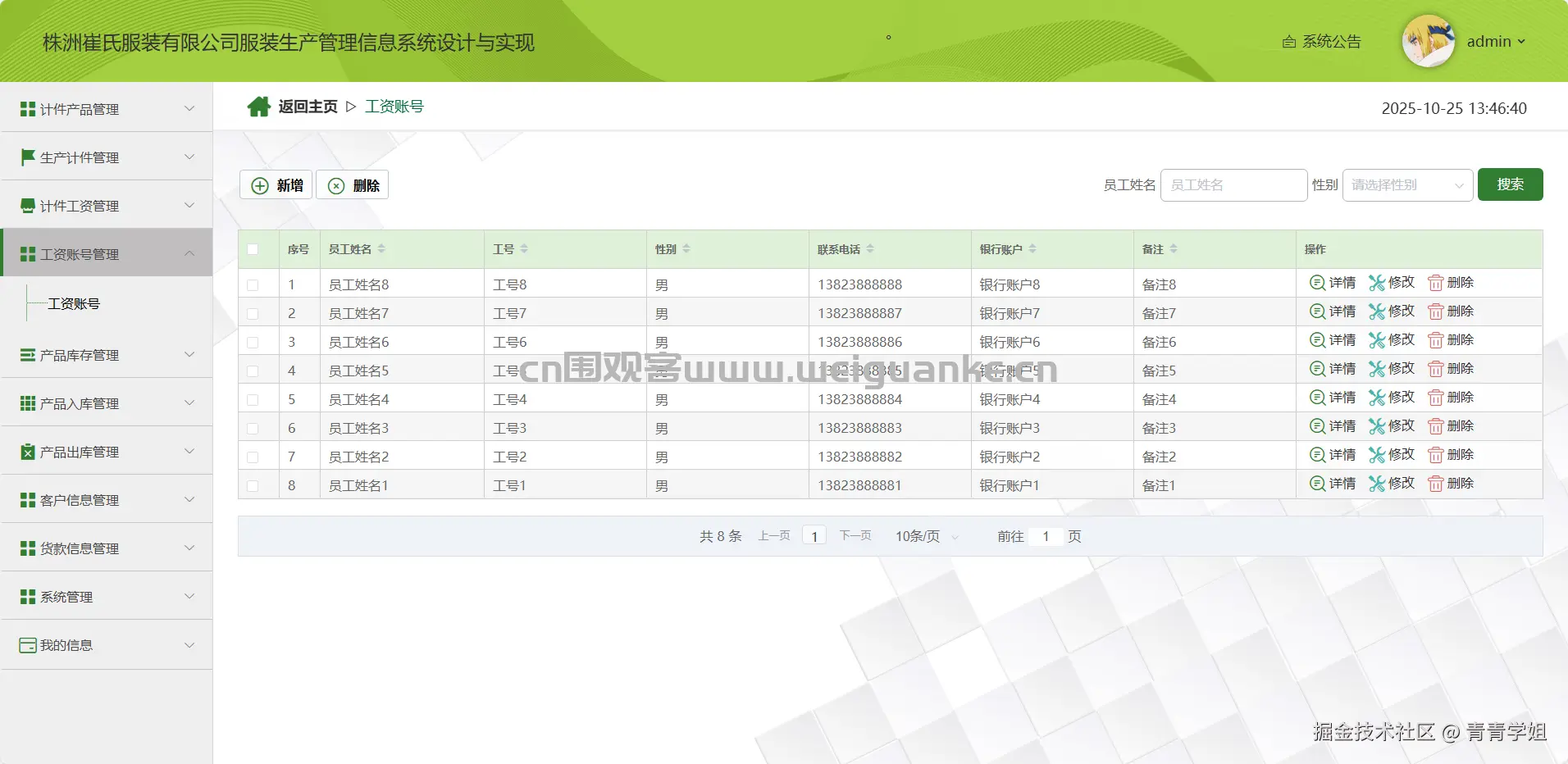Screen dimensions: 1568x764
Task: Expand the 客户信息管理 menu chevron
Action: coord(189,499)
